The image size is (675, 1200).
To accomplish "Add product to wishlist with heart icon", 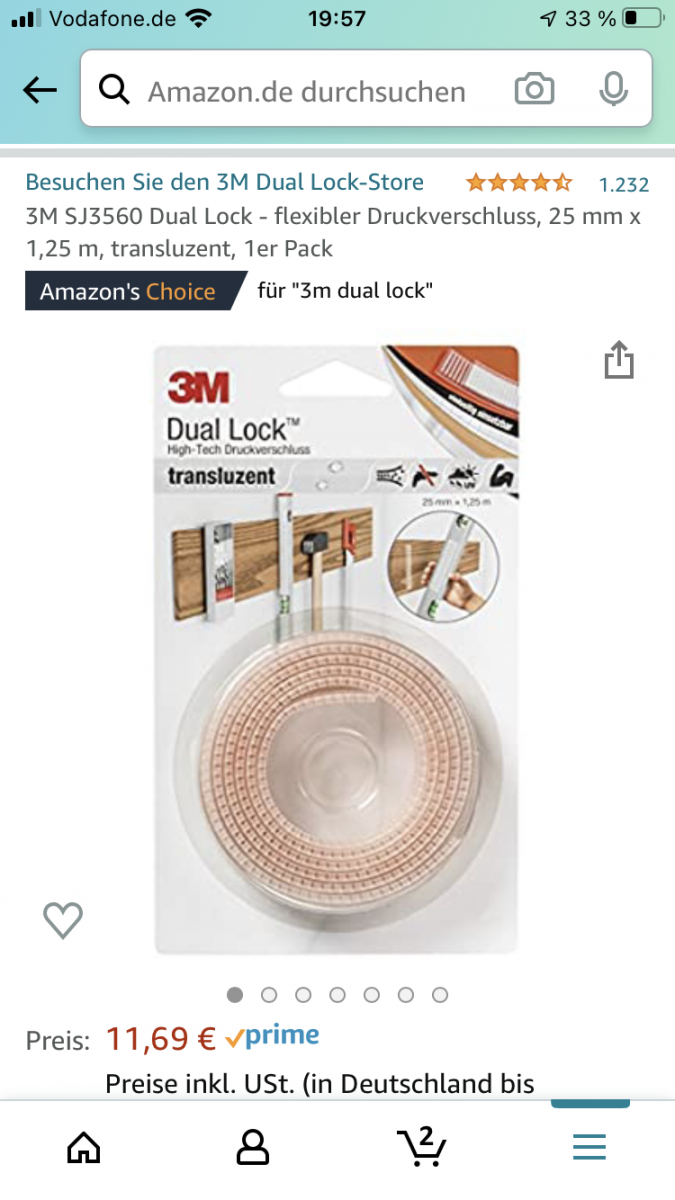I will pyautogui.click(x=63, y=920).
